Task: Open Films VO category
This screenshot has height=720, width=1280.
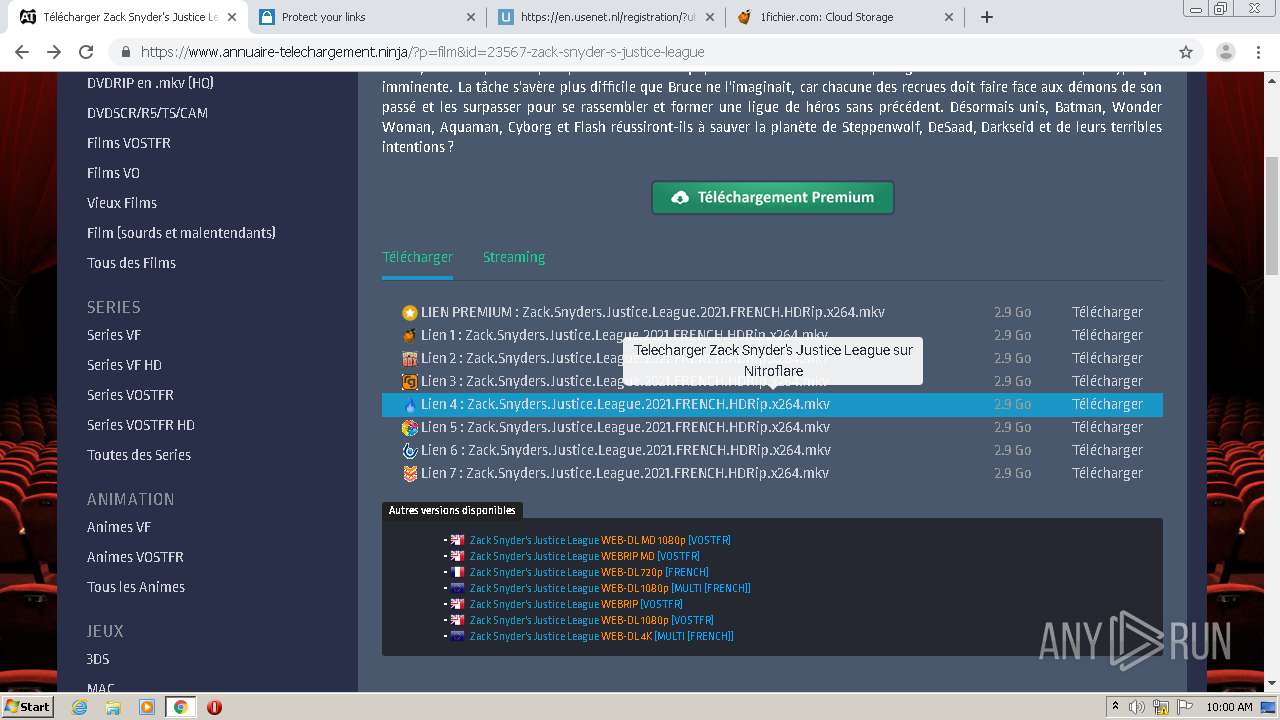Action: pos(113,173)
